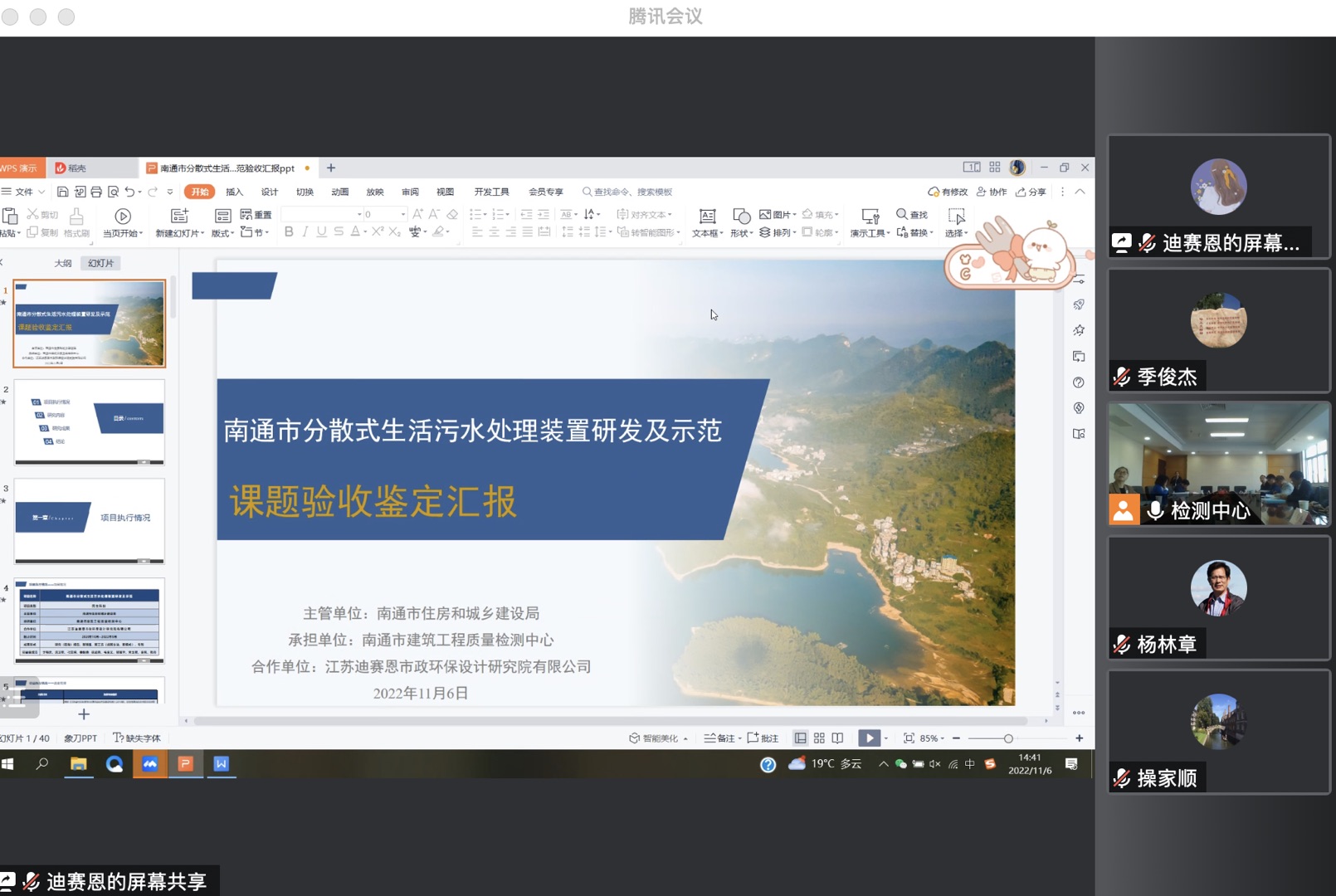Insert a text box (文本框)

[707, 222]
